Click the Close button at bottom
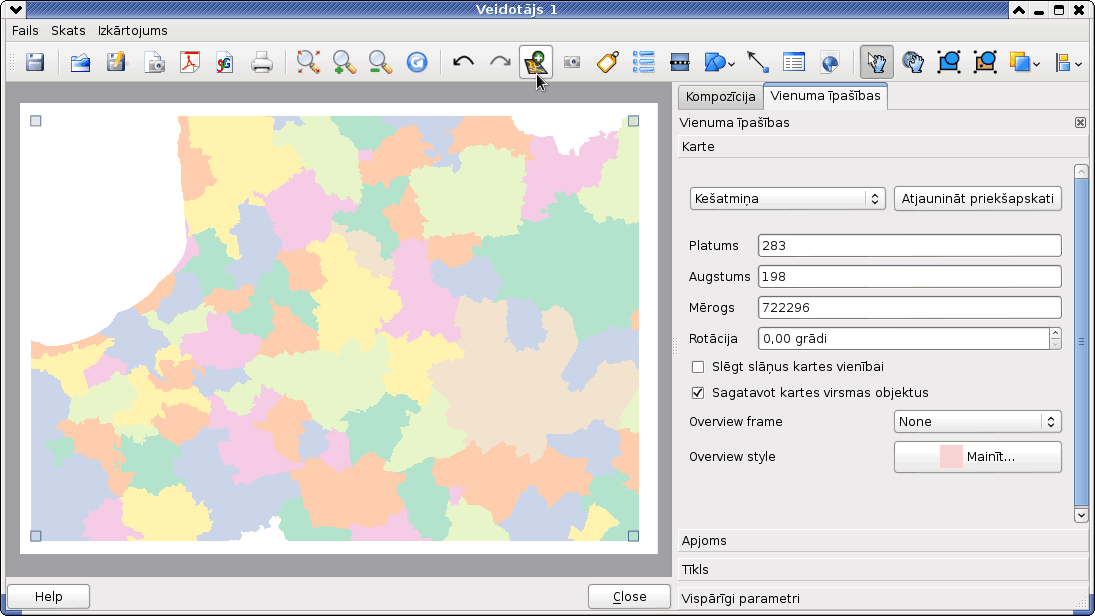The width and height of the screenshot is (1095, 616). [x=629, y=596]
